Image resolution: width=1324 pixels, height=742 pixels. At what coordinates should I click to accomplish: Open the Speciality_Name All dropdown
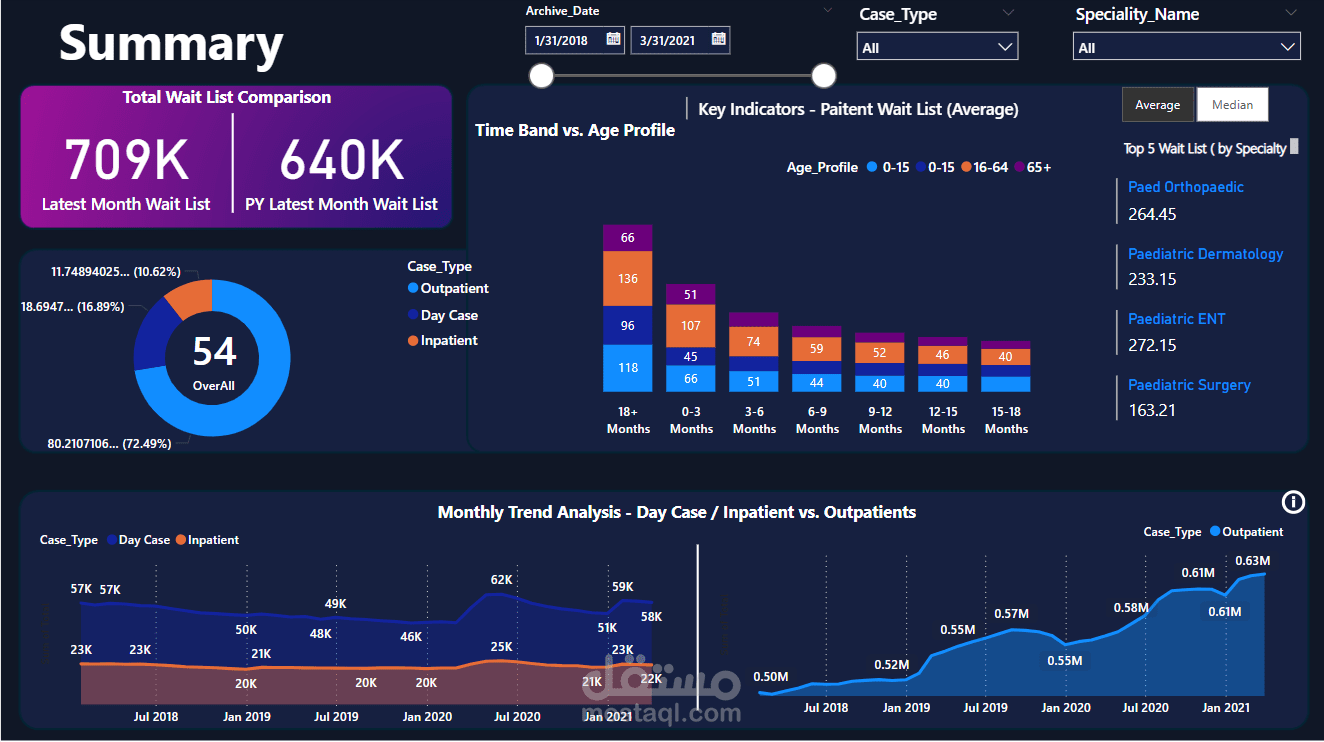(x=1187, y=47)
